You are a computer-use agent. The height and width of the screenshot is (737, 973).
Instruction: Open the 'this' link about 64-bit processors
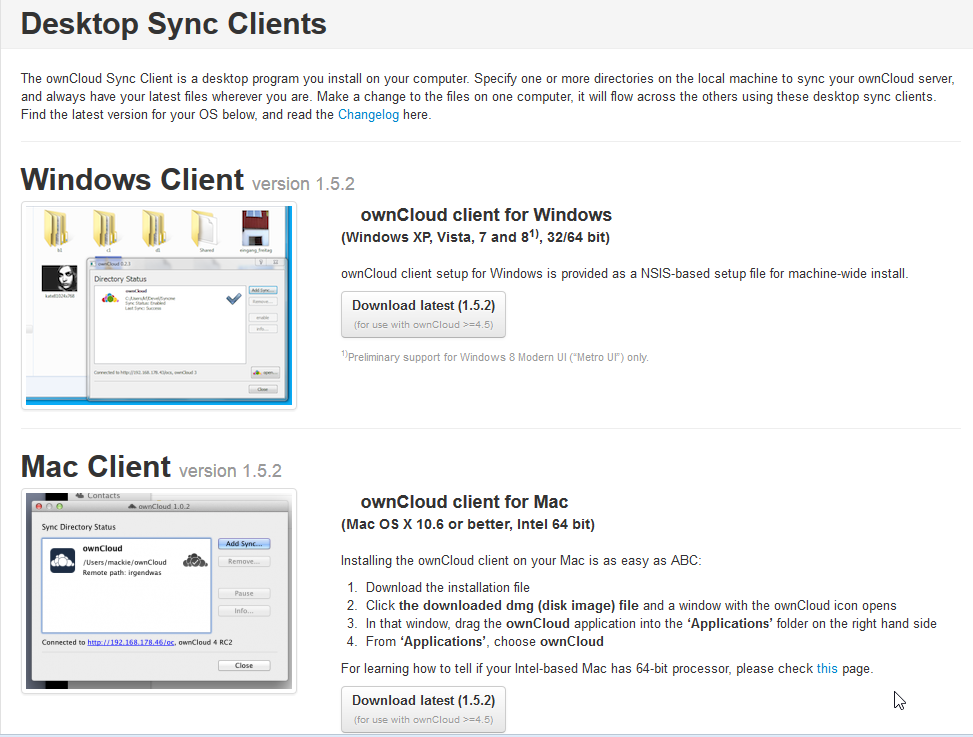click(827, 668)
